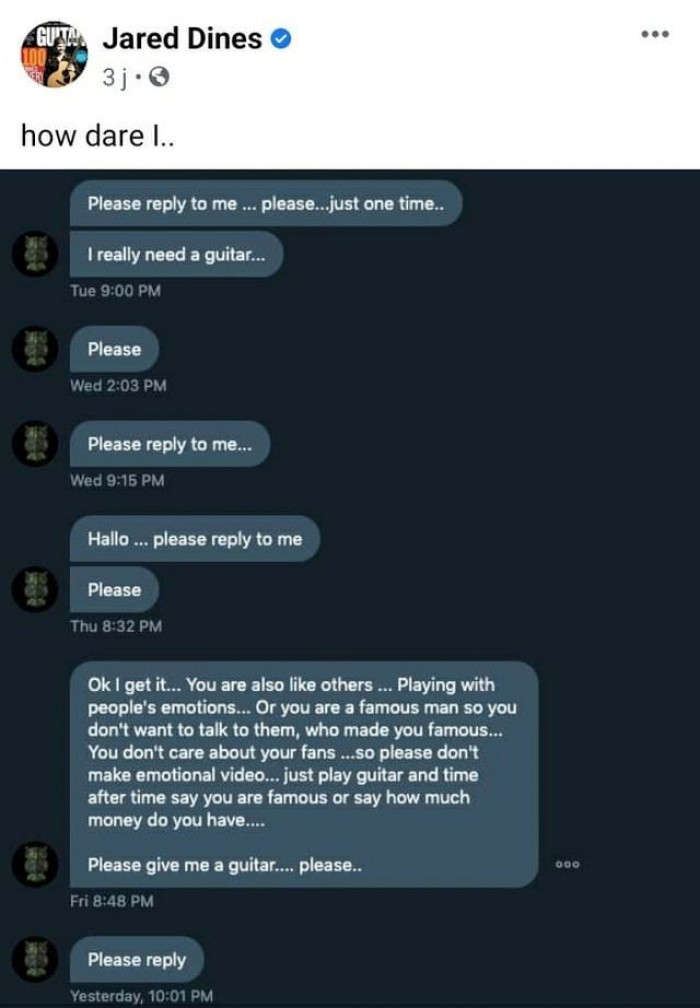Click the 'how dare I..' post caption
The height and width of the screenshot is (1008, 700).
point(97,136)
